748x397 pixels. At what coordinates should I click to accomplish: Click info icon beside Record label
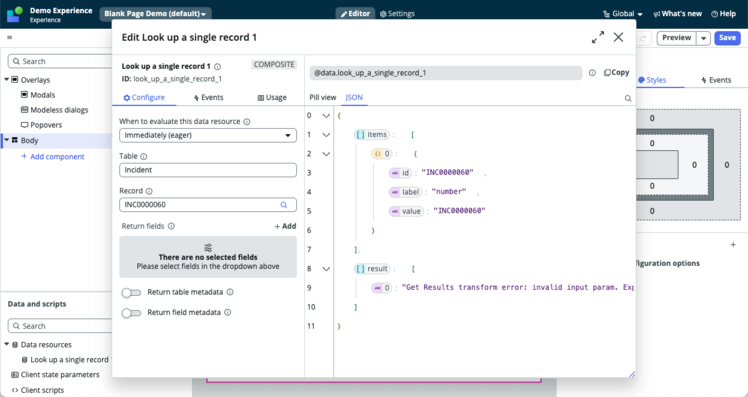click(x=149, y=191)
